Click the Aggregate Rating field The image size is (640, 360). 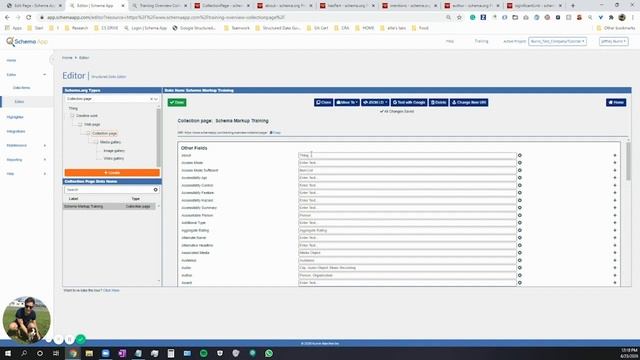click(x=407, y=230)
